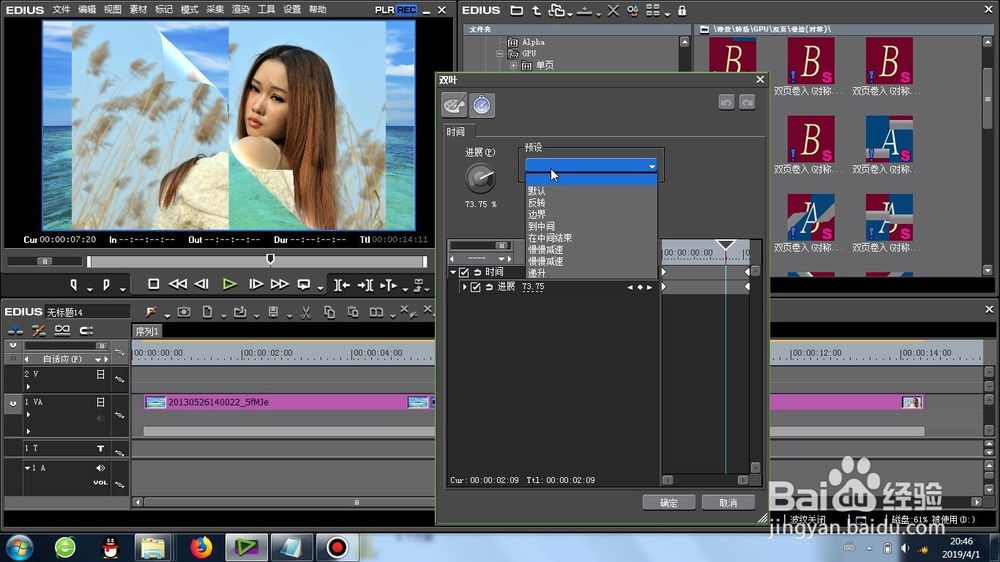Click the folder icon in effects panel toolbar
The image size is (1000, 562).
coord(517,10)
